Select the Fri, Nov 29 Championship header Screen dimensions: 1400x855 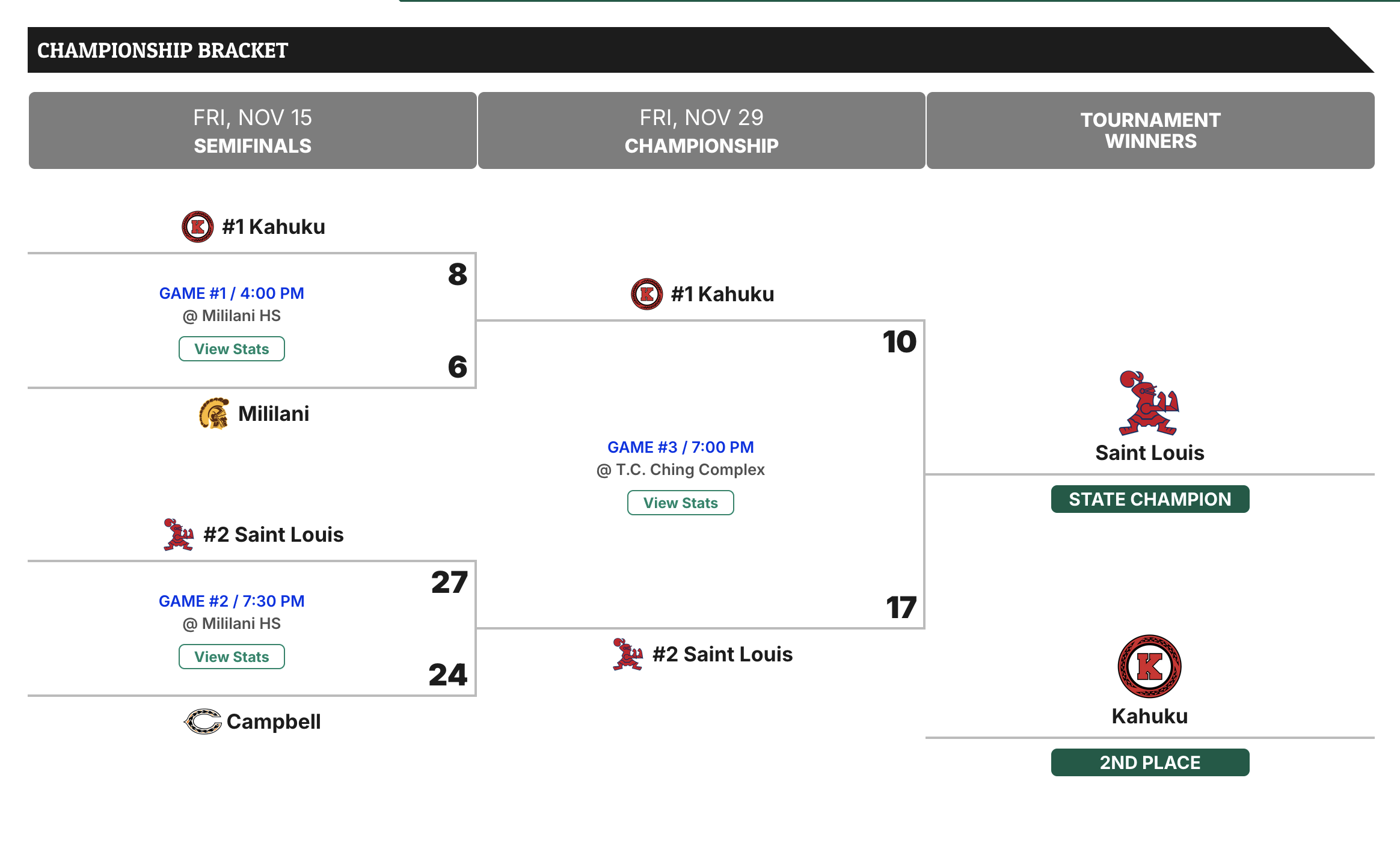[x=701, y=130]
